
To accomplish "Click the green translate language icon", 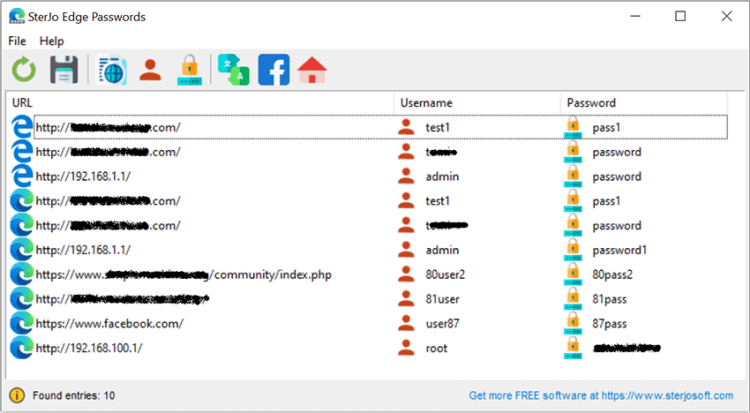I will pos(234,70).
